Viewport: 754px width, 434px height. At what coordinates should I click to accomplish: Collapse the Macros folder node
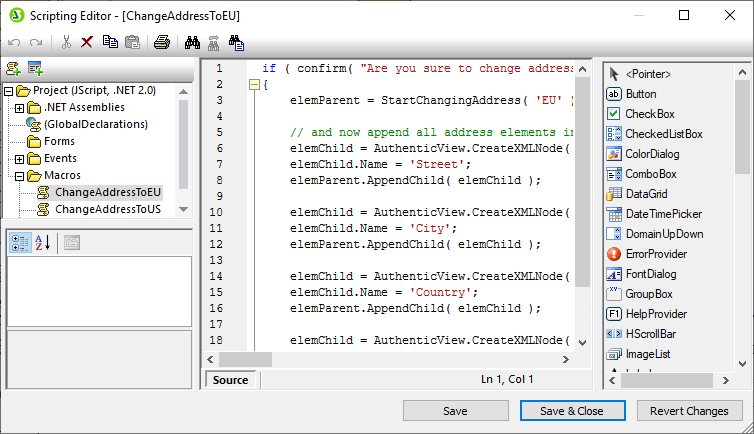tap(21, 175)
